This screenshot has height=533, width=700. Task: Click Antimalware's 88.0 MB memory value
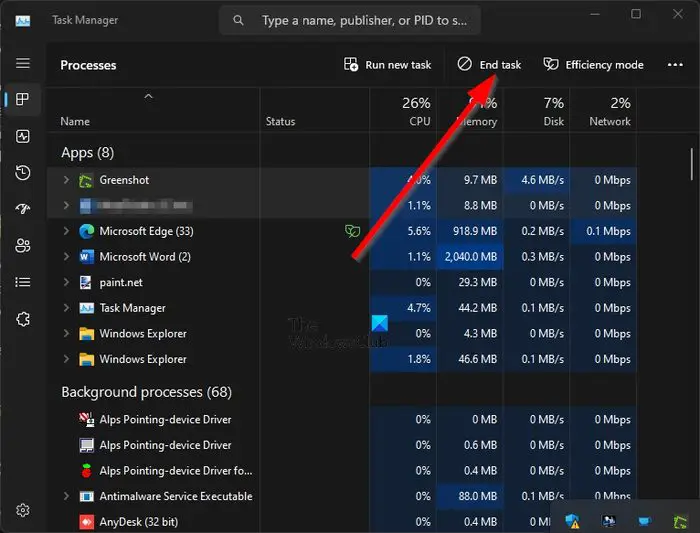coord(478,496)
